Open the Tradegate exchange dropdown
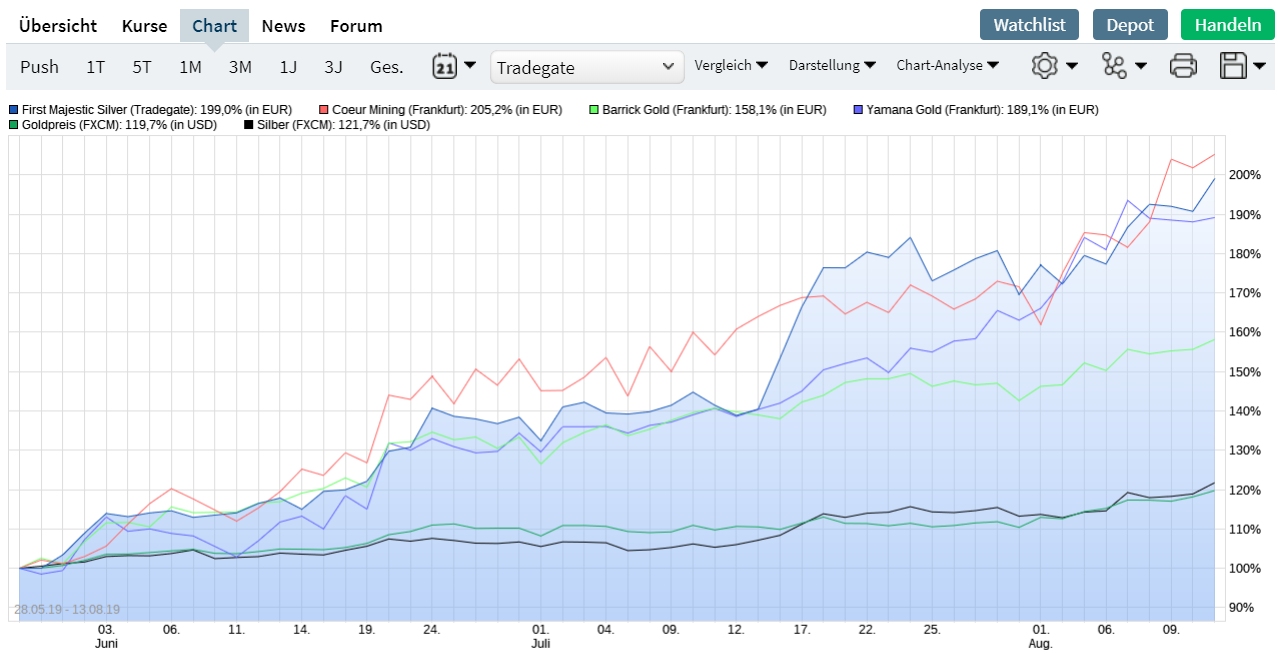The image size is (1278, 654). pyautogui.click(x=587, y=67)
